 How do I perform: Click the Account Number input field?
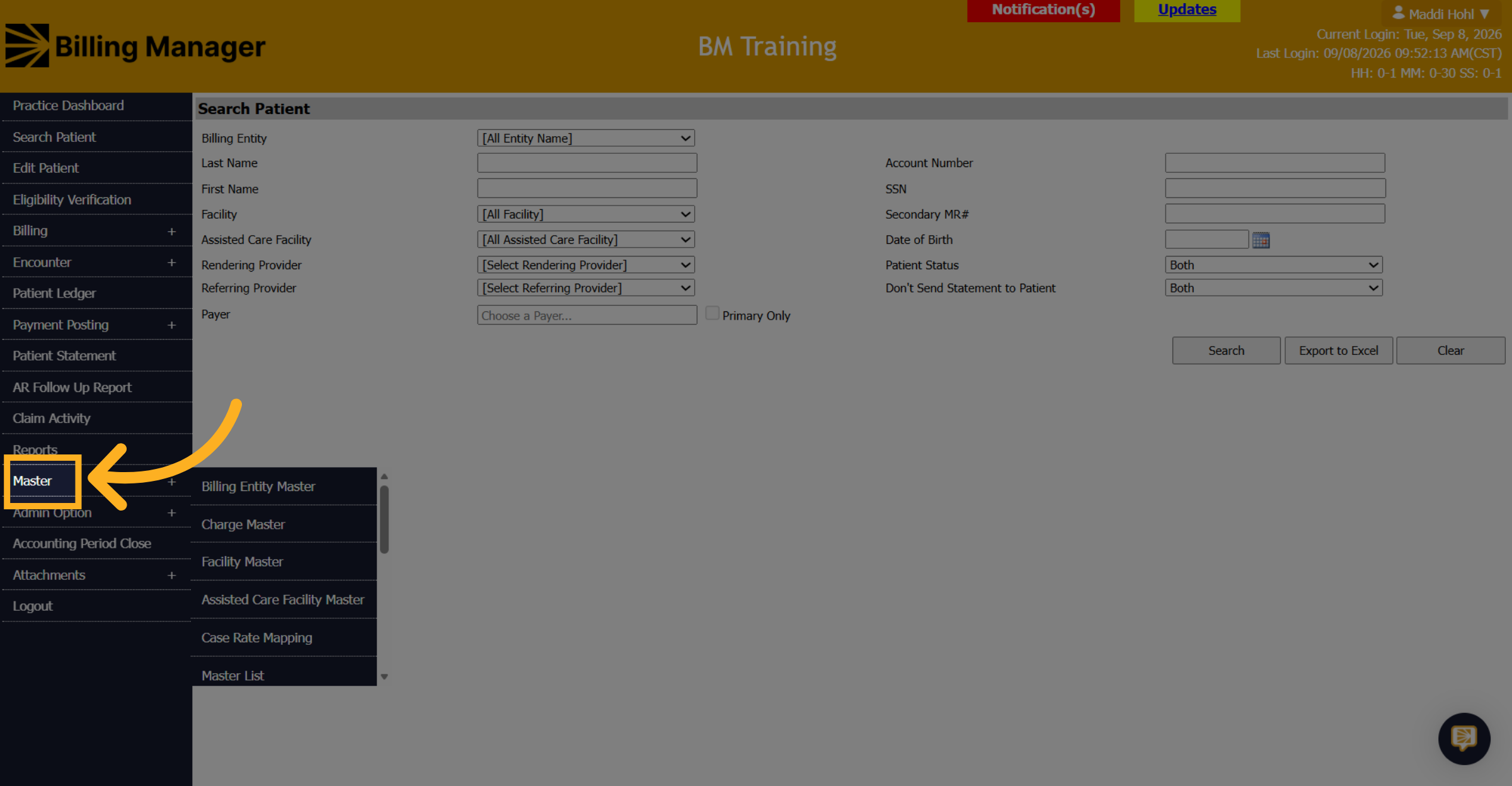coord(1274,163)
